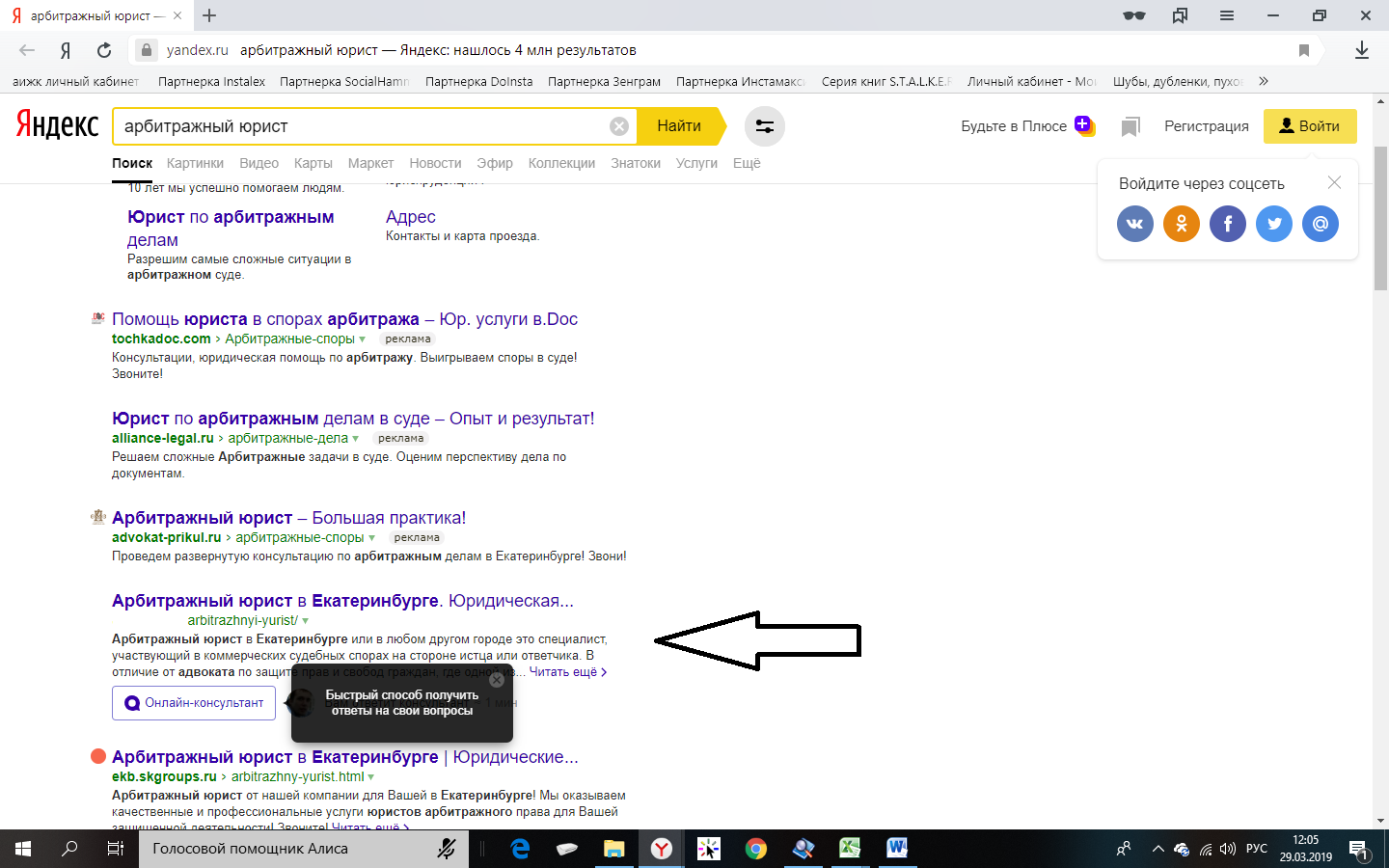Open the volume control in tray
Screen dimensions: 1389x868
coord(1228,849)
